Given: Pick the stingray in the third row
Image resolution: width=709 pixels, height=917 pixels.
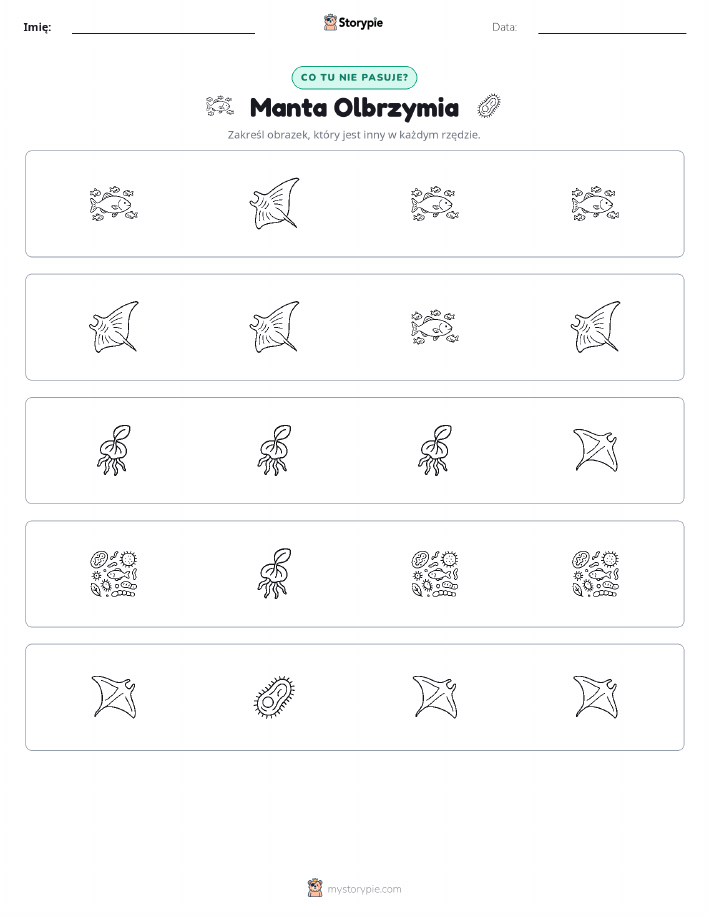Looking at the screenshot, I should point(596,450).
